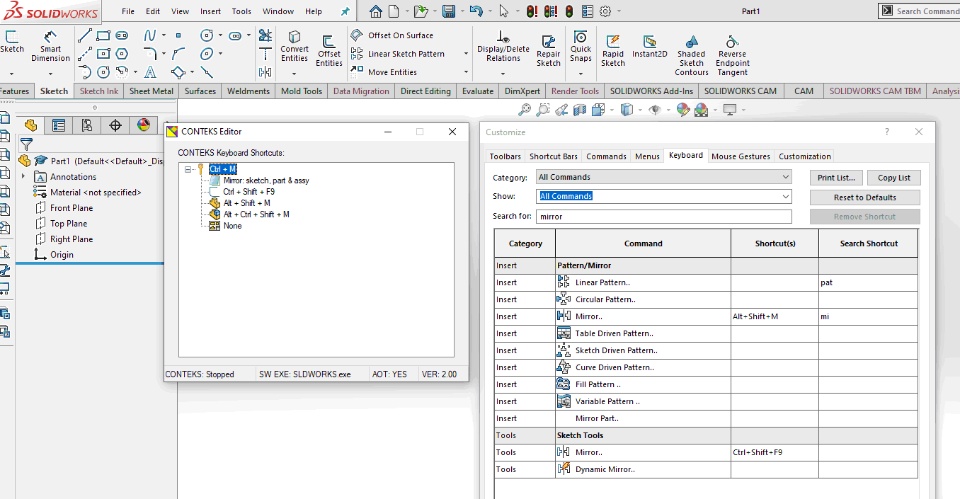Image resolution: width=960 pixels, height=499 pixels.
Task: Launch Repair Sketch
Action: (548, 50)
